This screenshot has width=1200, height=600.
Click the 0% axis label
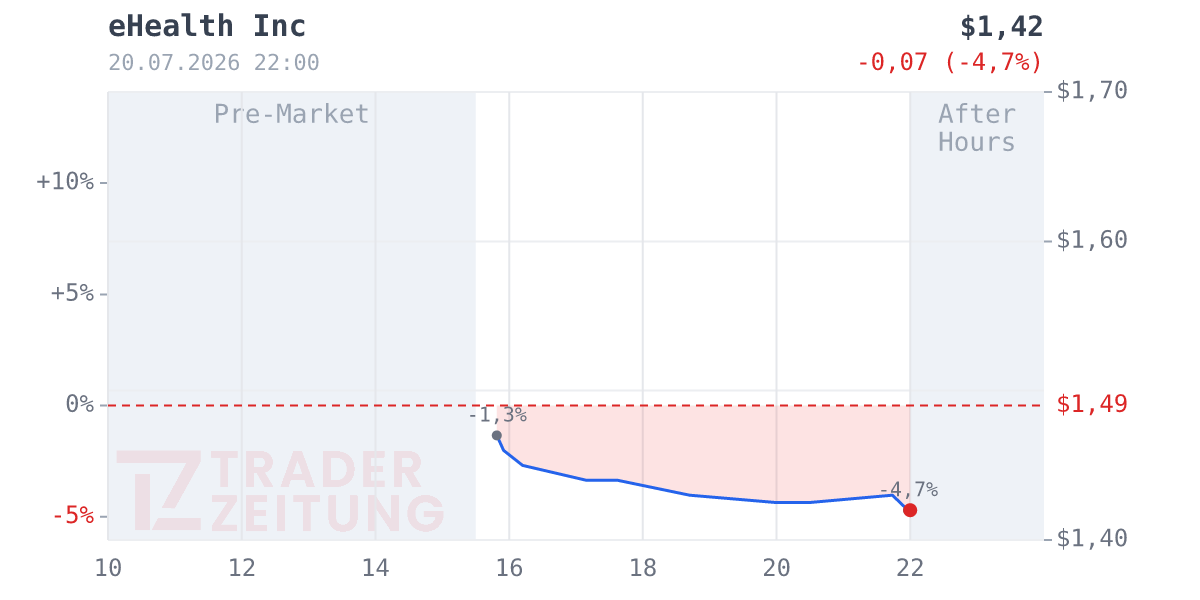[x=79, y=404]
